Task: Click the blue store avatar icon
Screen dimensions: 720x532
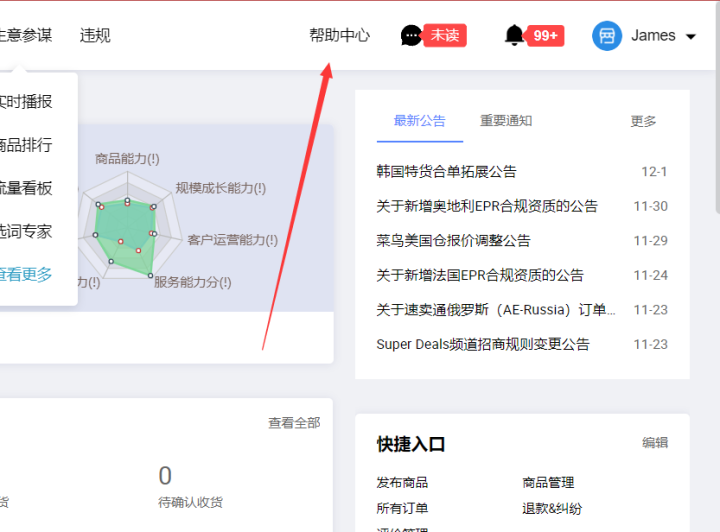Action: click(606, 36)
